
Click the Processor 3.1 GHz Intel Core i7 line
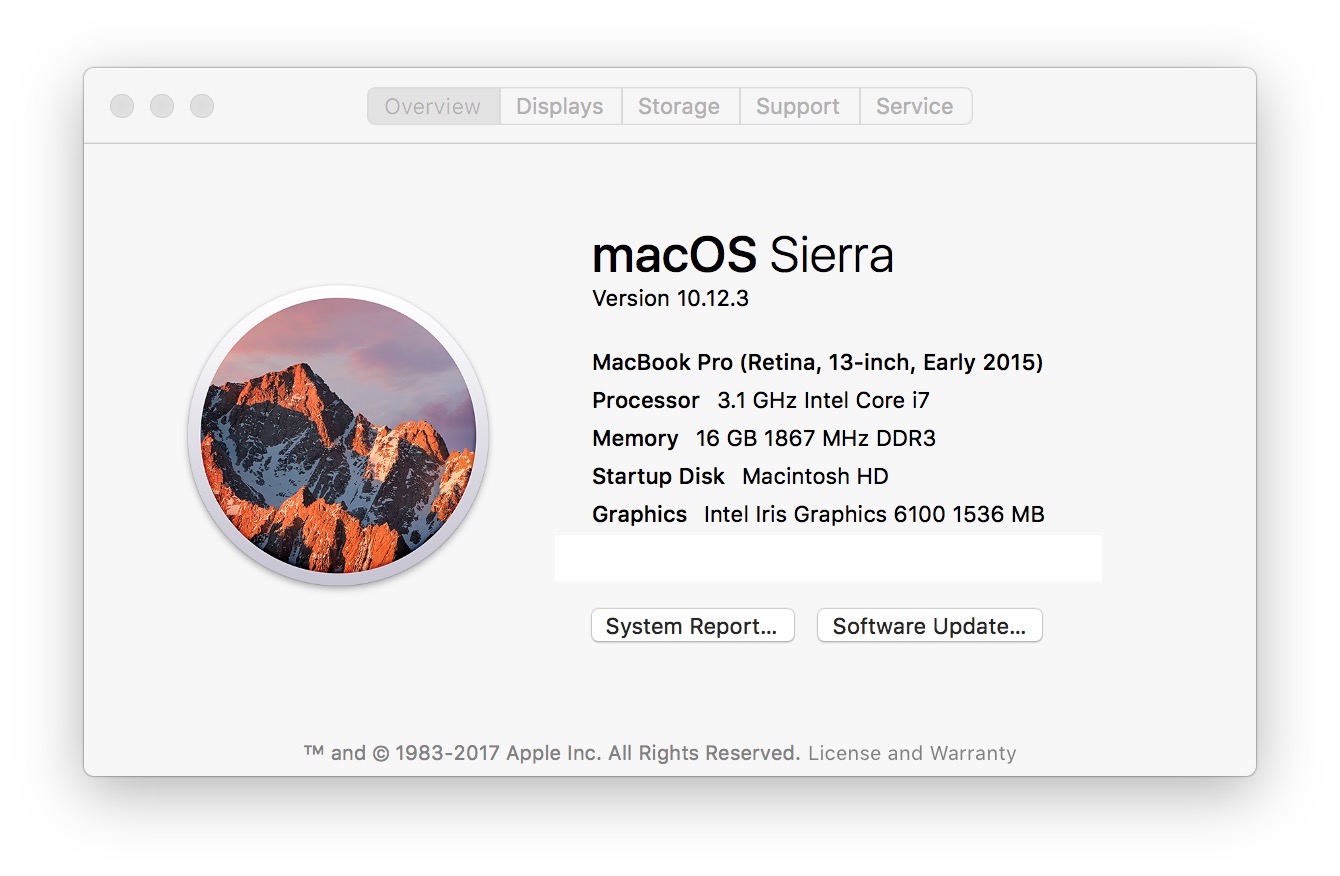(x=761, y=400)
